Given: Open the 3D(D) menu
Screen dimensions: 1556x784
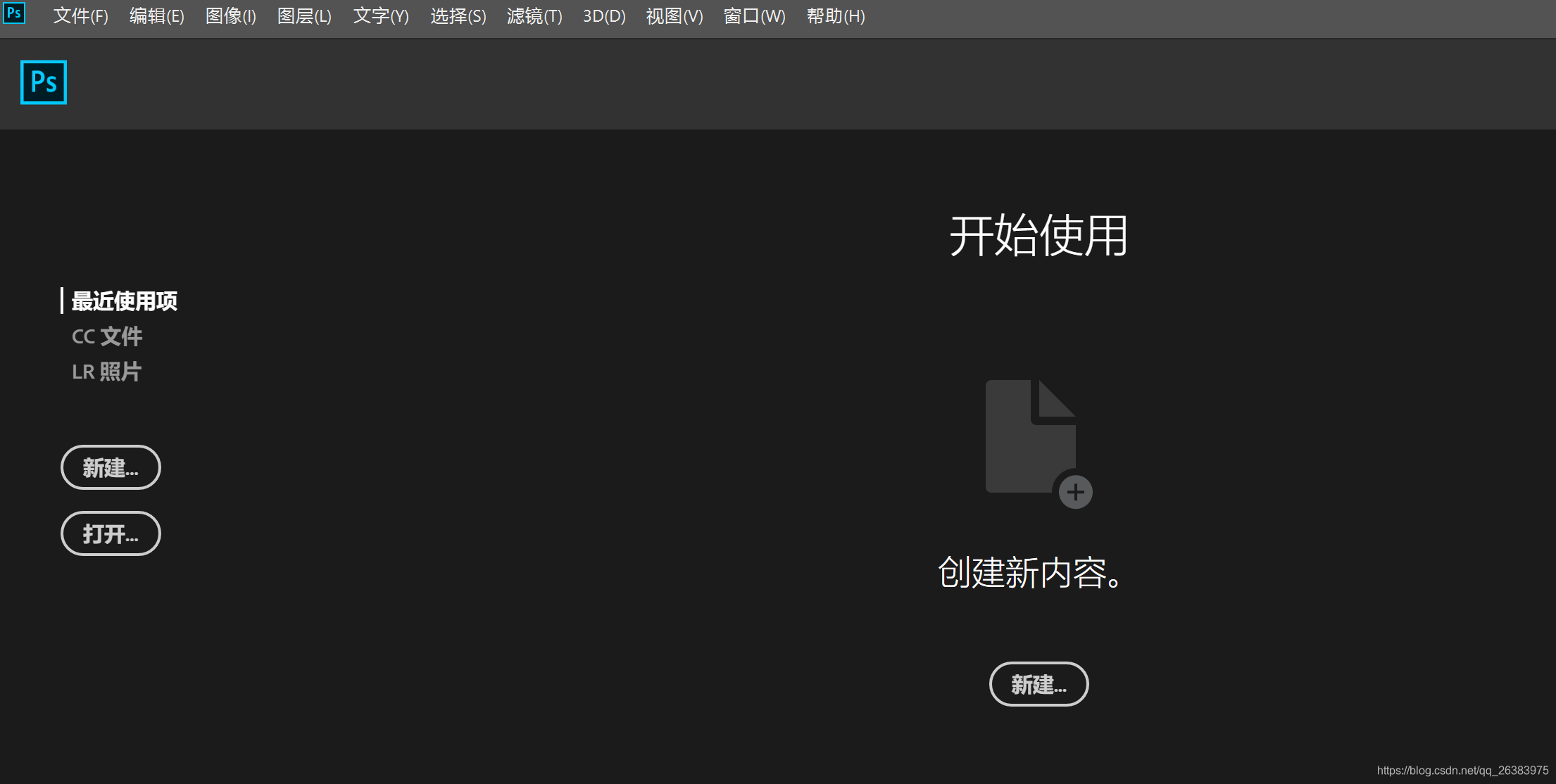Looking at the screenshot, I should click(x=603, y=15).
